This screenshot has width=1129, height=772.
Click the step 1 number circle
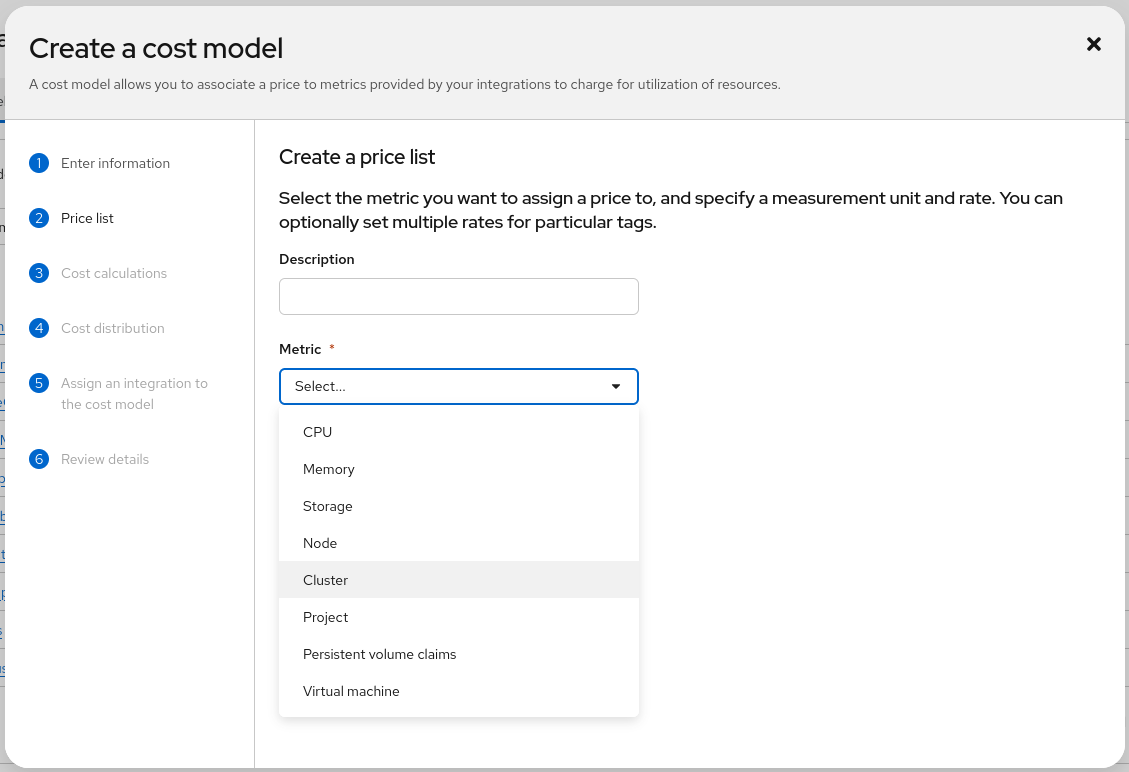39,163
